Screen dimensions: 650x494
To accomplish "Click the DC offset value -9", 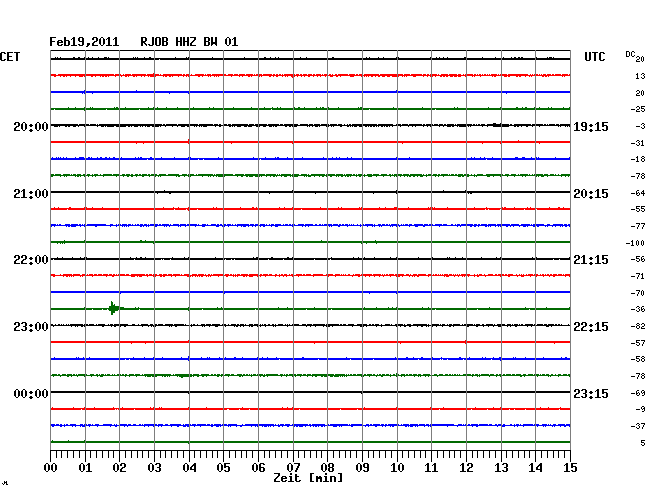I will [640, 409].
